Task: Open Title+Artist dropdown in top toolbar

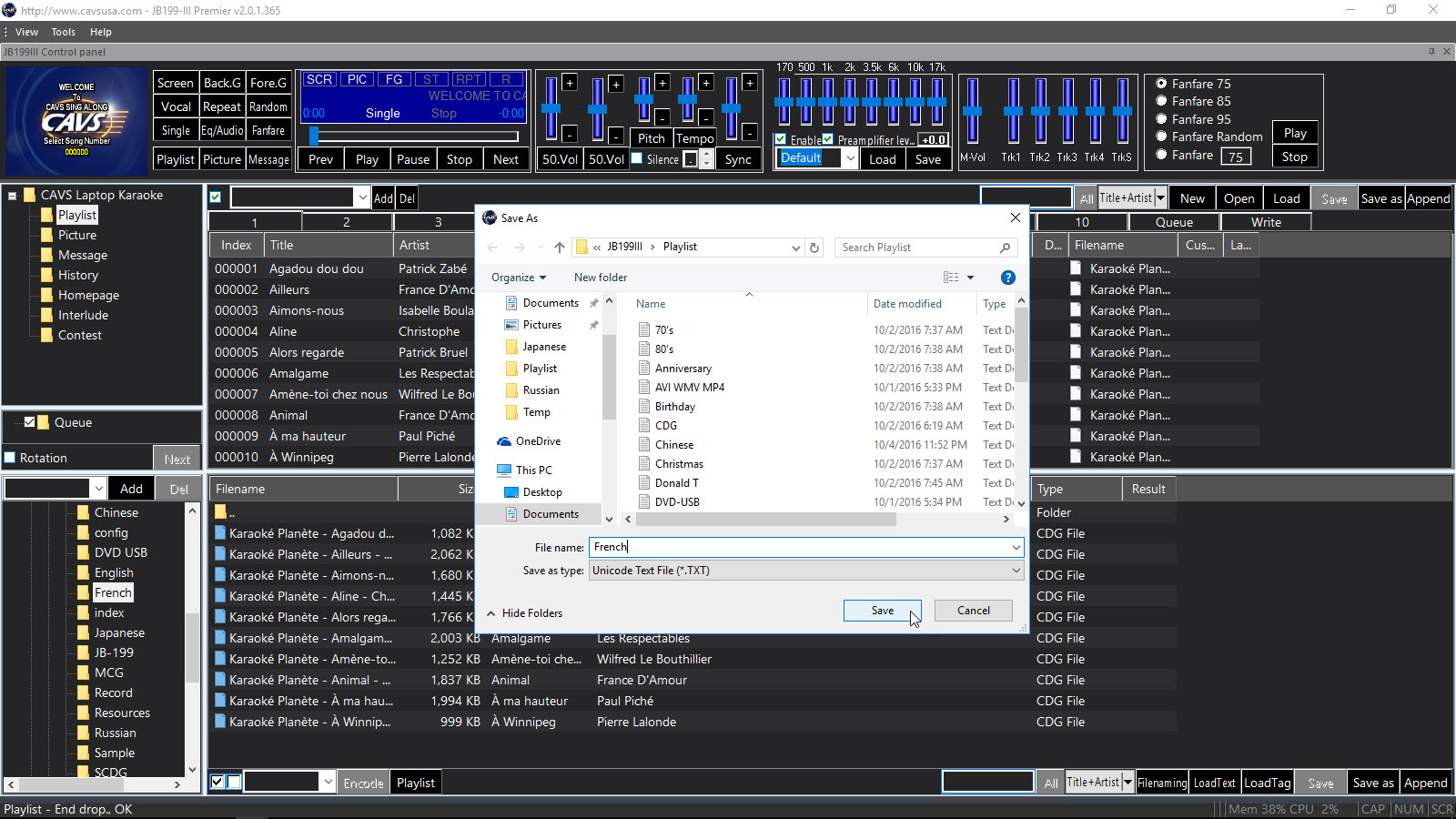Action: pyautogui.click(x=1160, y=198)
